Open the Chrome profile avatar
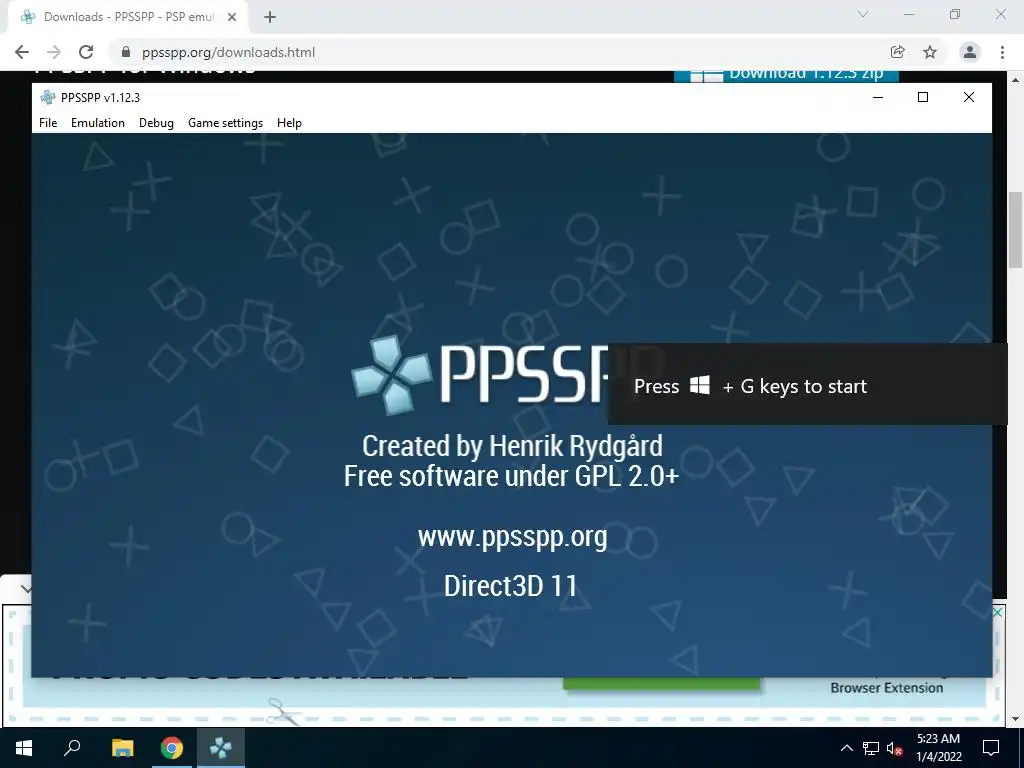Viewport: 1024px width, 768px height. point(970,52)
